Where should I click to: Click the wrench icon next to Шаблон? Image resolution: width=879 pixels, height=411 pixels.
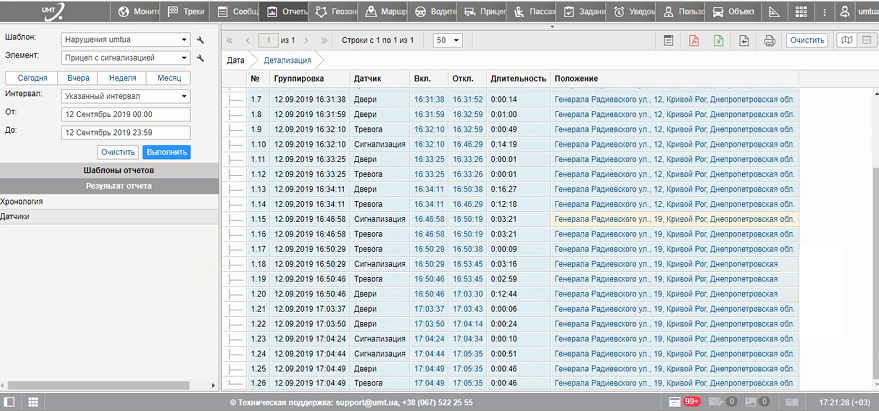pyautogui.click(x=201, y=40)
